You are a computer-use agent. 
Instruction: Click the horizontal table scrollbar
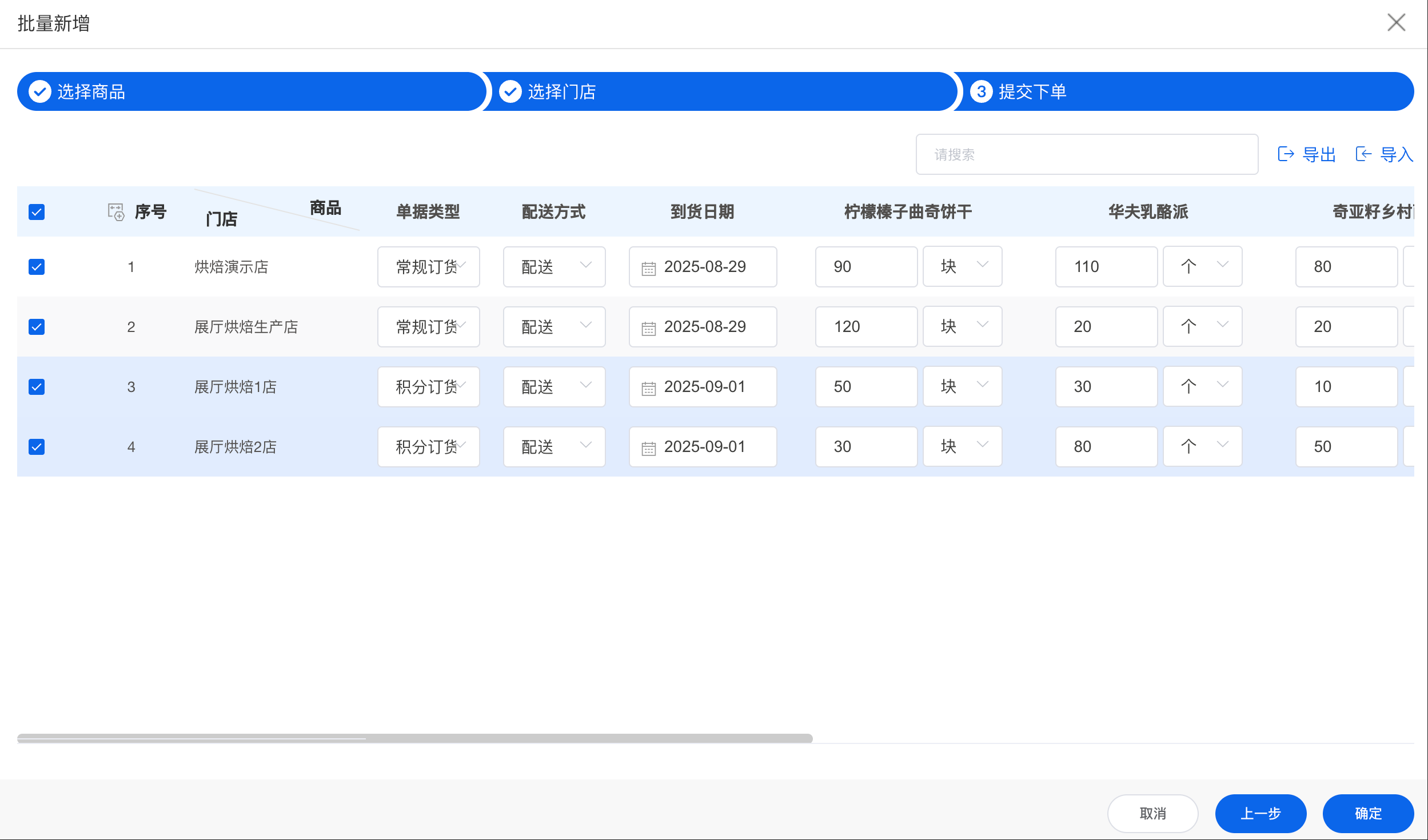pos(414,738)
